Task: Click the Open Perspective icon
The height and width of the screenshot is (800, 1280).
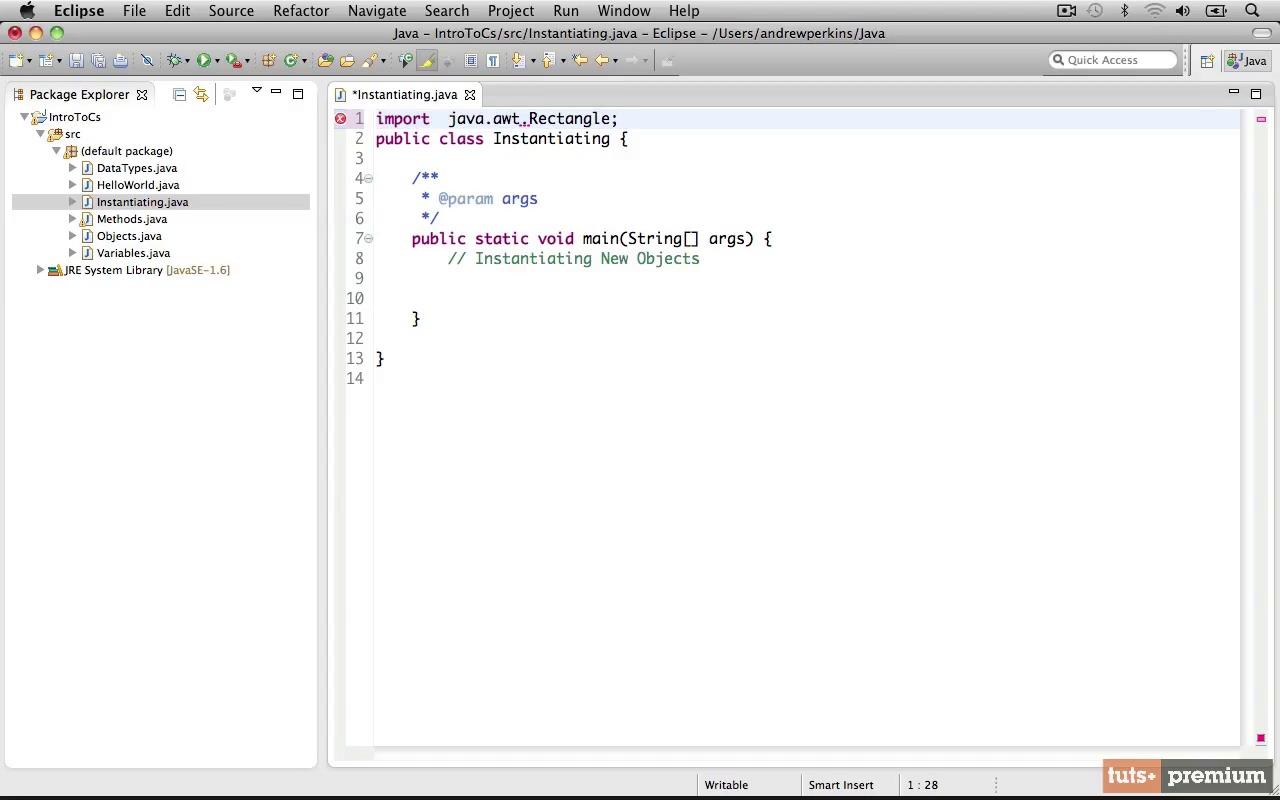Action: pyautogui.click(x=1207, y=61)
